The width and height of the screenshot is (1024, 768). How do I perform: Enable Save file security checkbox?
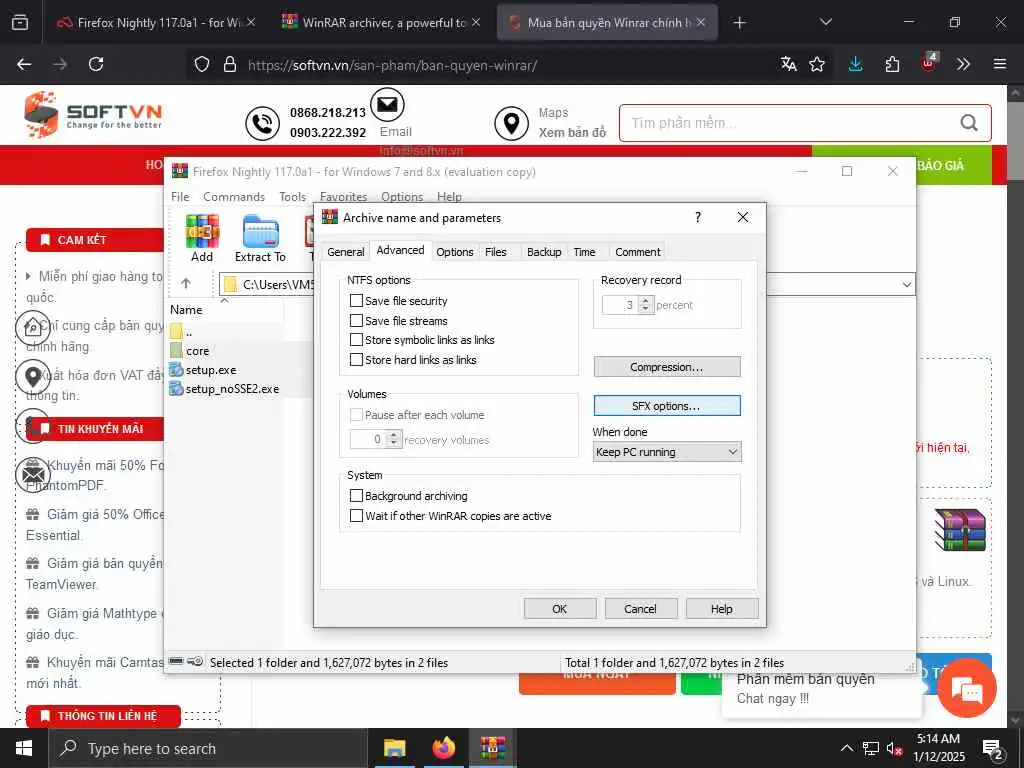pos(357,301)
